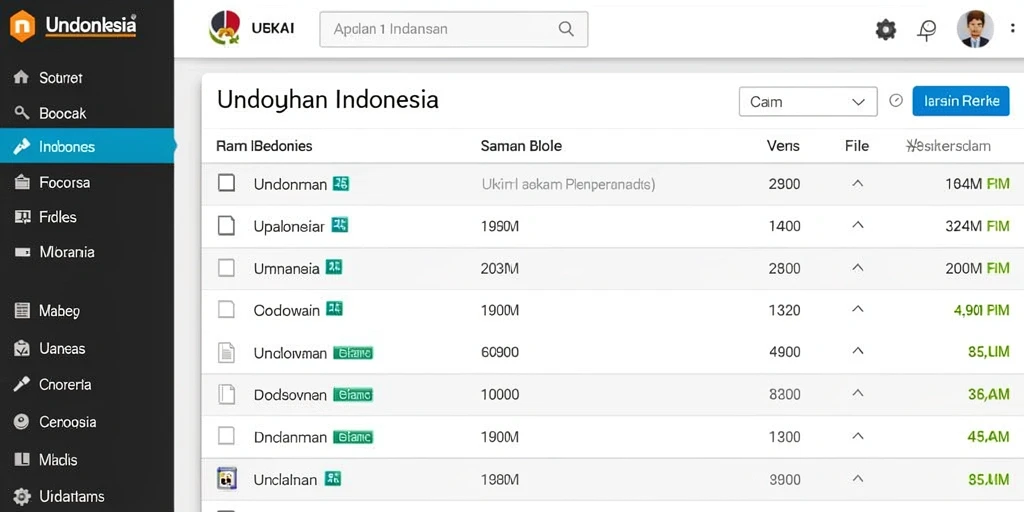Click the Uidartams gear icon in sidebar
The height and width of the screenshot is (512, 1024).
click(x=22, y=496)
